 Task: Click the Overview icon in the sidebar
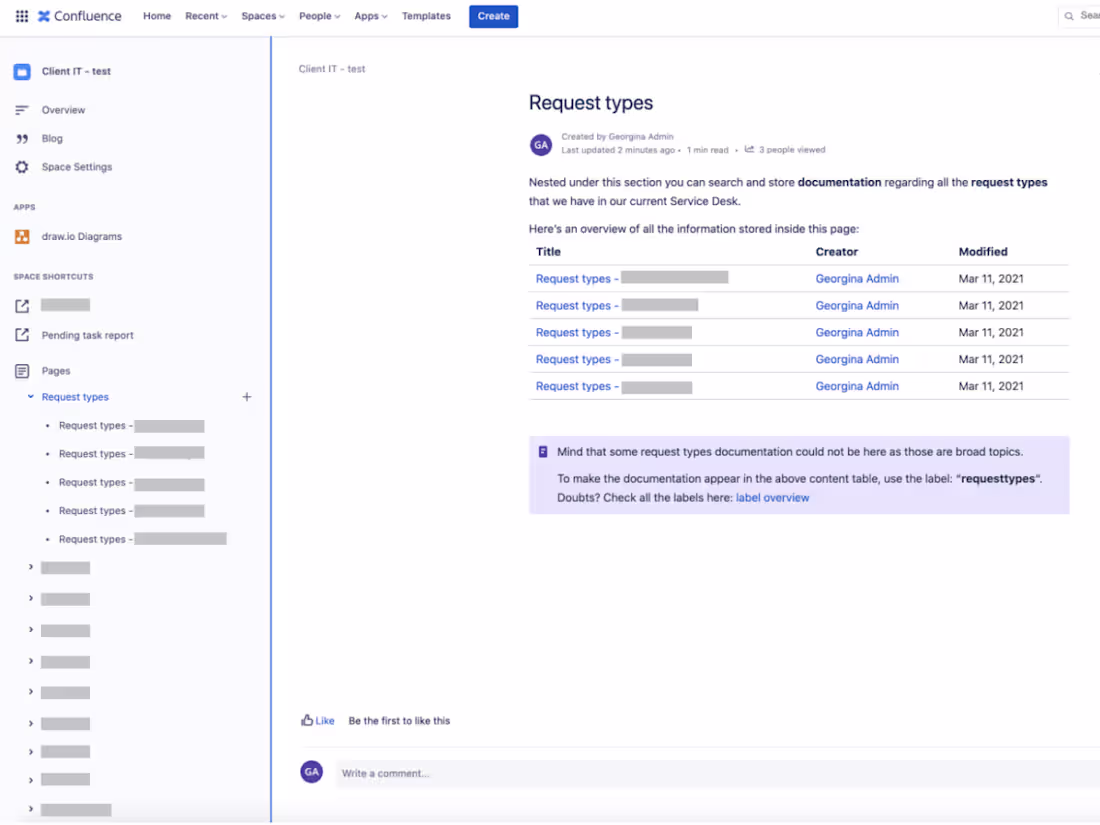23,109
